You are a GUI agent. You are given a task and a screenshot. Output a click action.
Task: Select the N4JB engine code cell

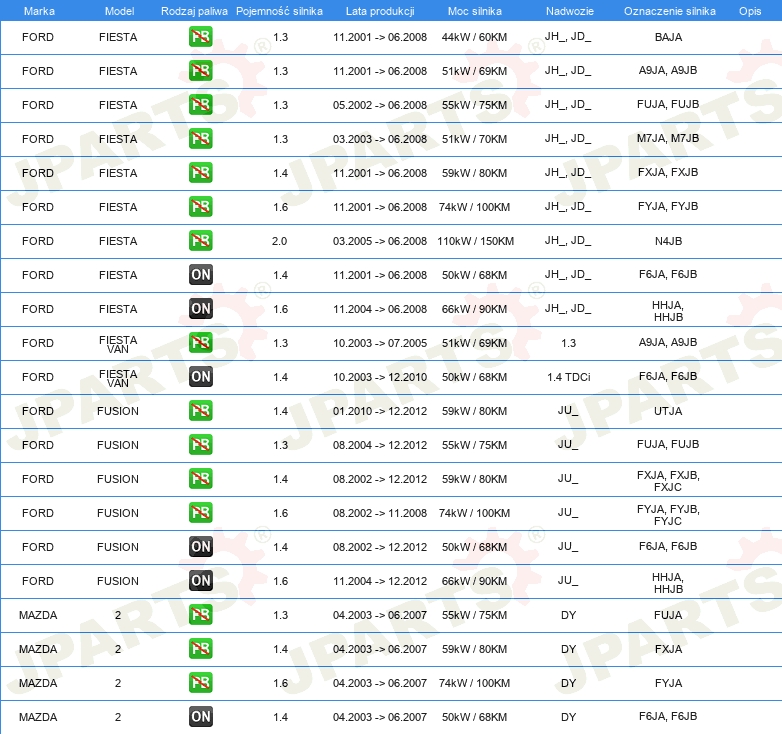[x=668, y=241]
